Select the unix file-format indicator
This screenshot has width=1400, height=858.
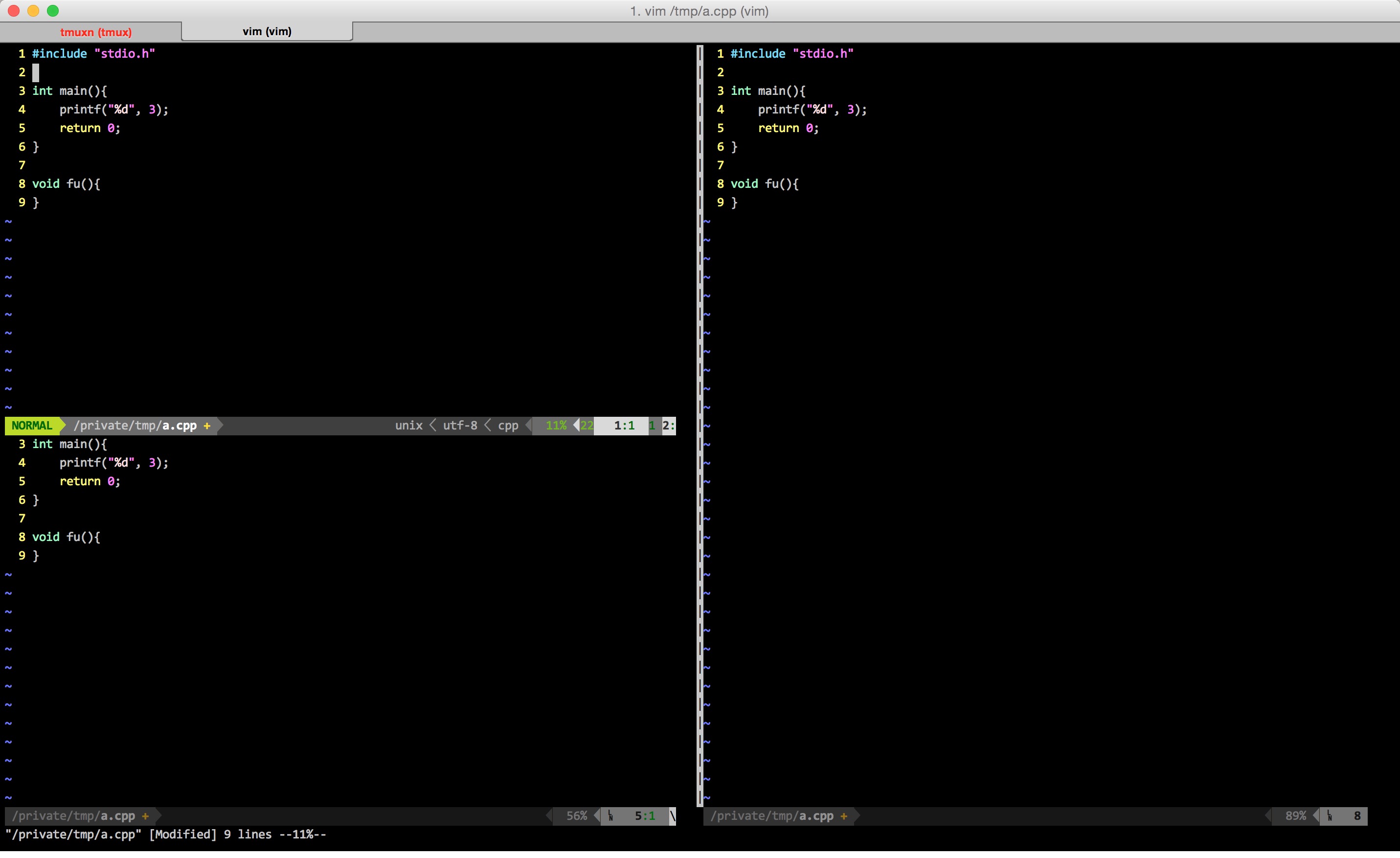[408, 426]
